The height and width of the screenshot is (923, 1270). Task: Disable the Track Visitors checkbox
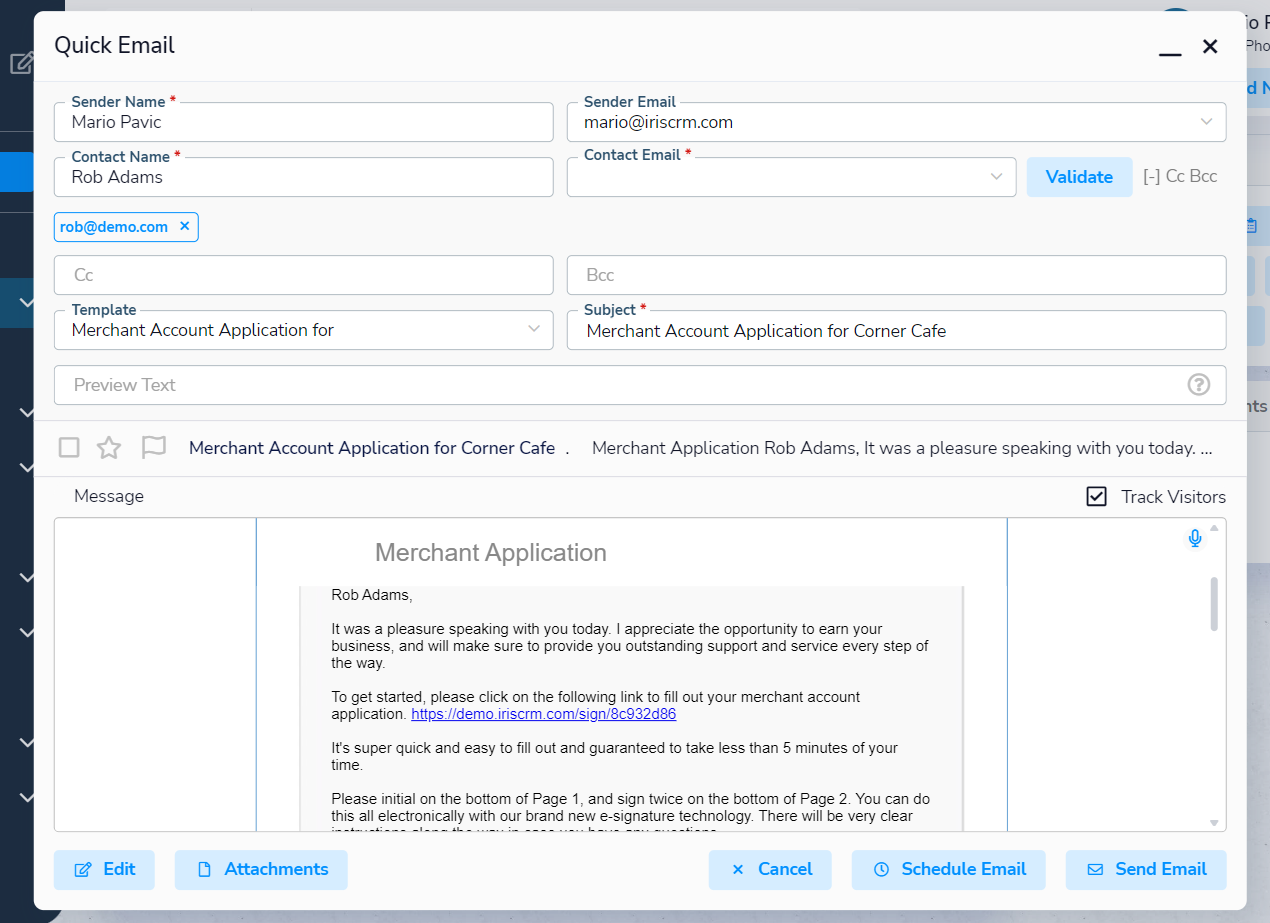point(1097,497)
